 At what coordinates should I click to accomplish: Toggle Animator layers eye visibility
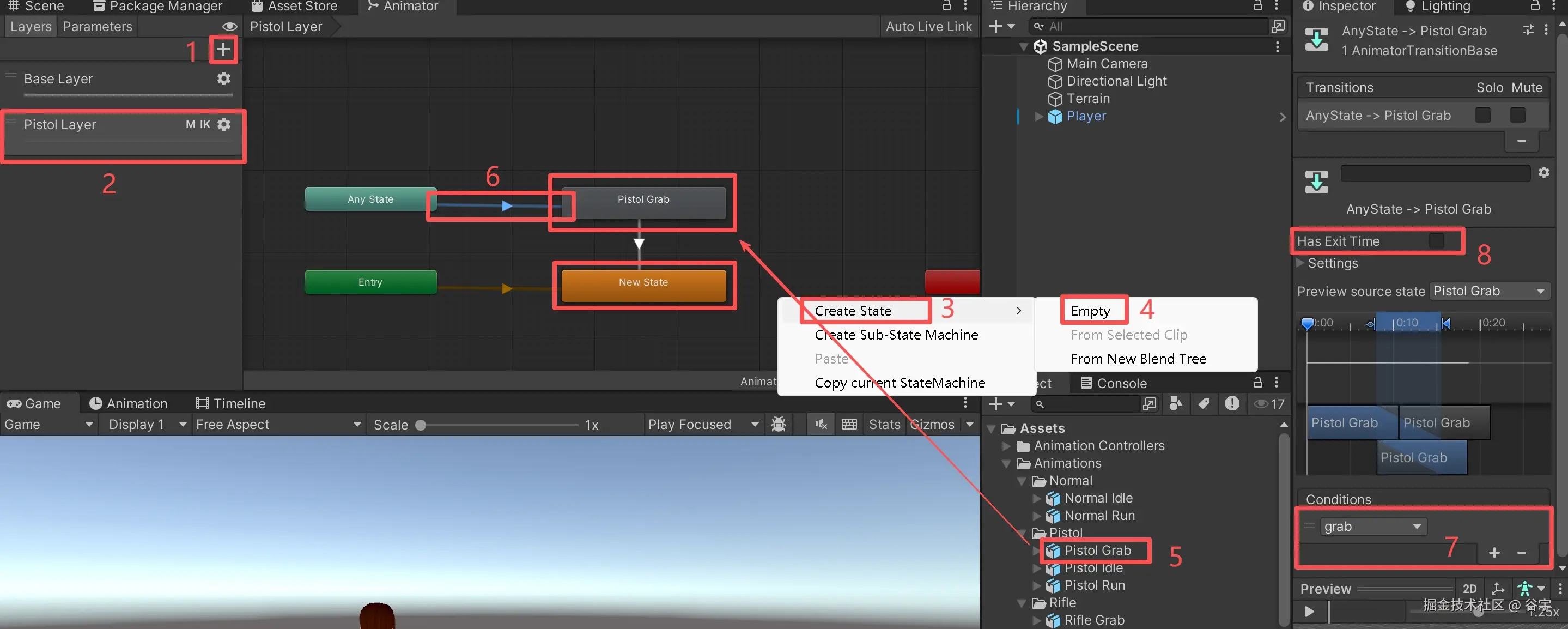point(229,27)
